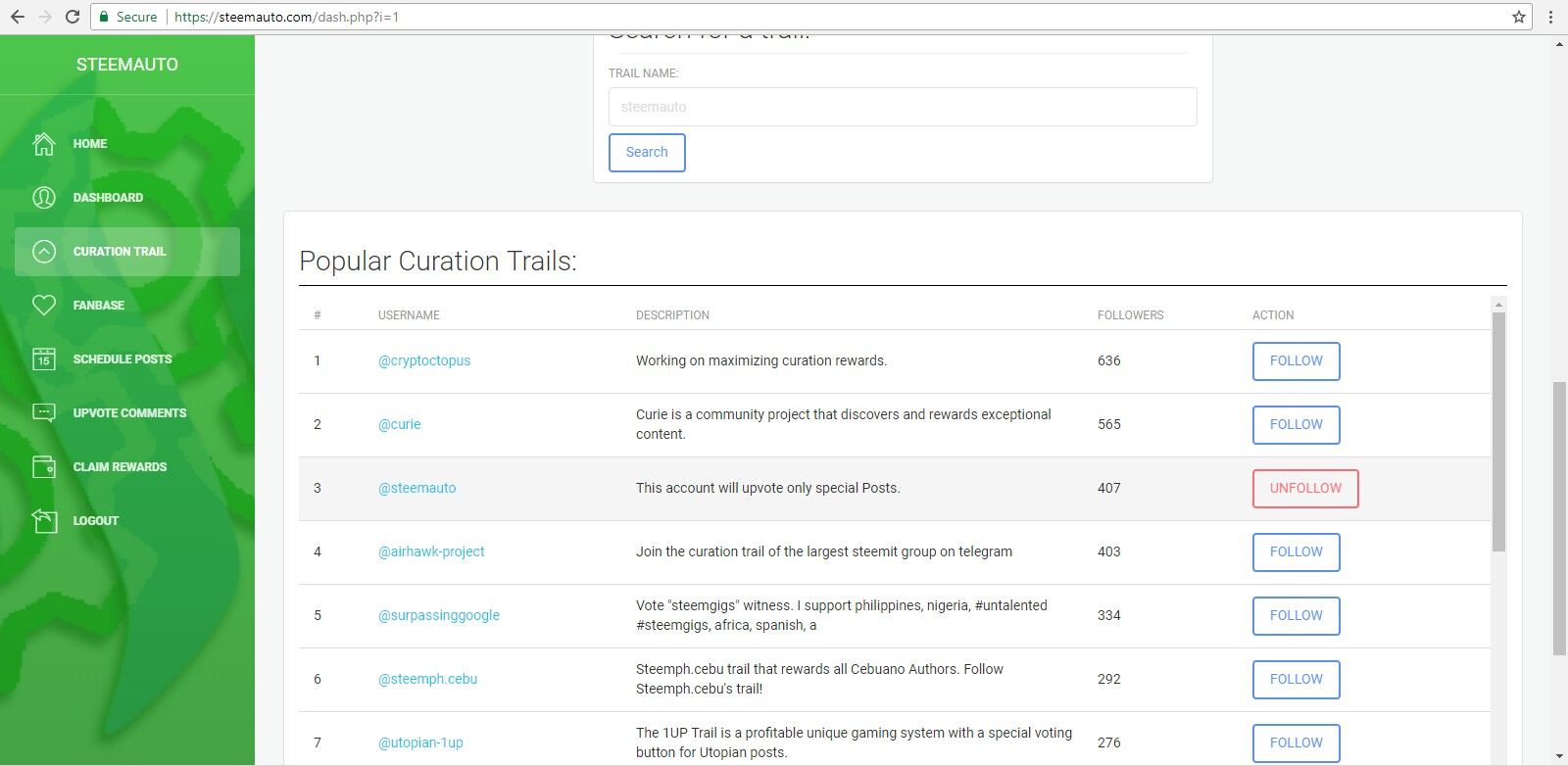Go forward with browser forward arrow
Image resolution: width=1568 pixels, height=766 pixels.
point(45,17)
